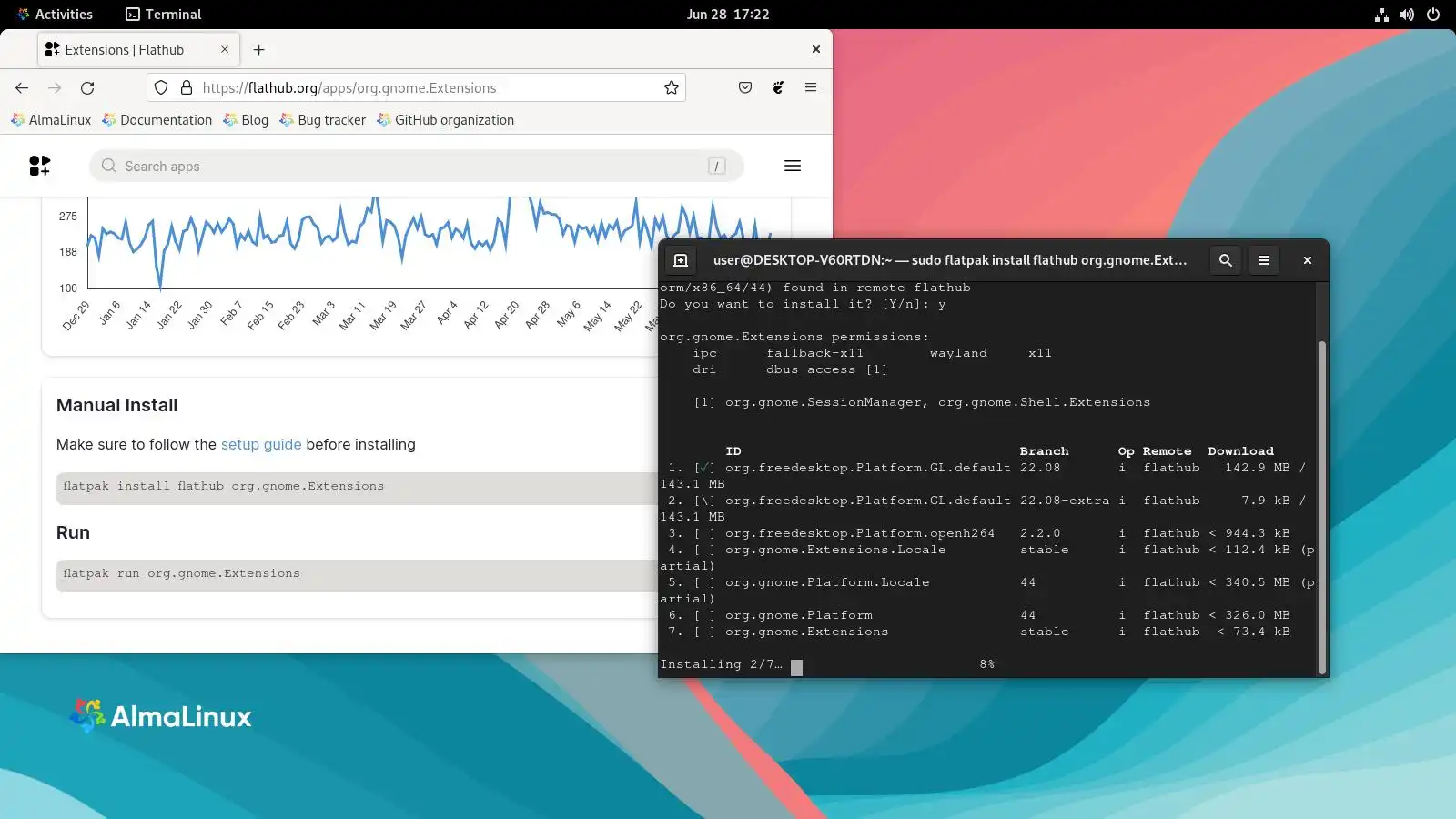The height and width of the screenshot is (819, 1456).
Task: Click the 22.08-extra branch value in Terminal
Action: coord(1065,501)
